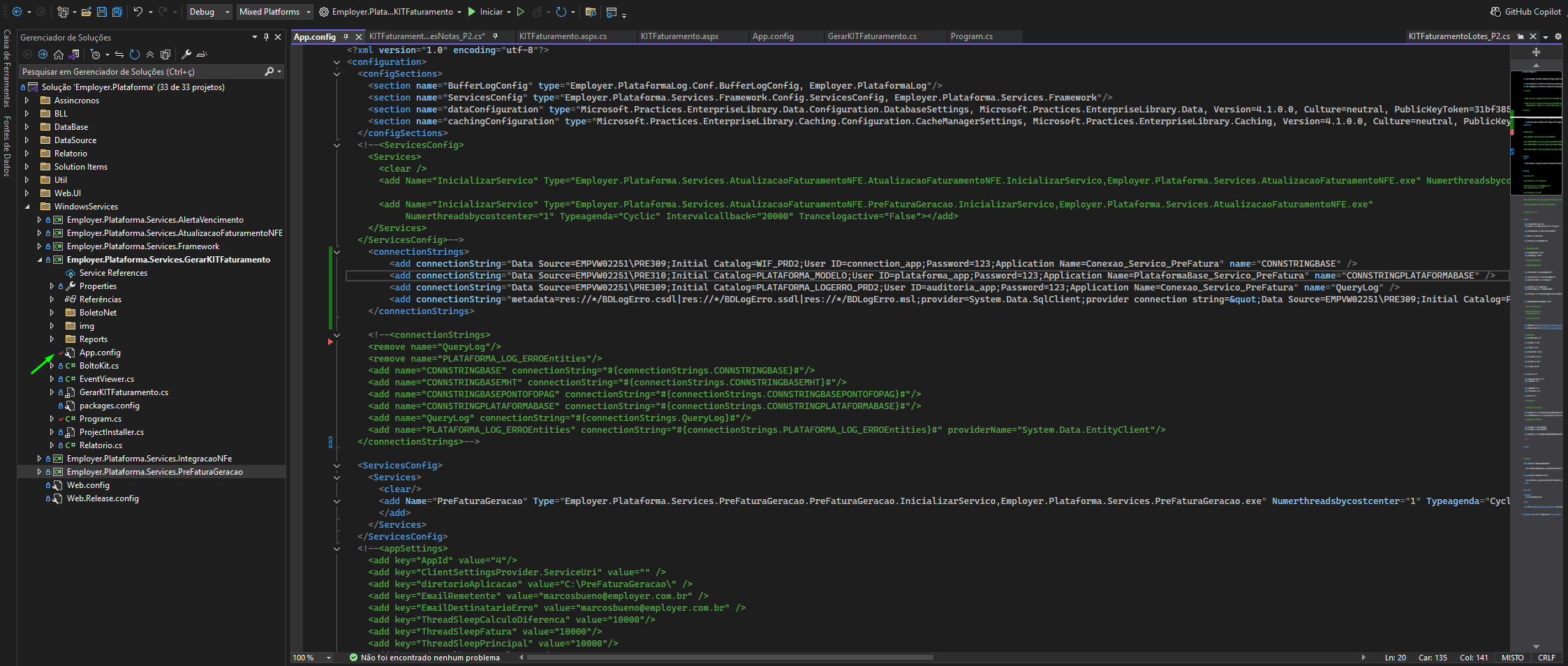Refresh the Solution Explorer tree
Viewport: 1568px width, 666px height.
click(135, 54)
